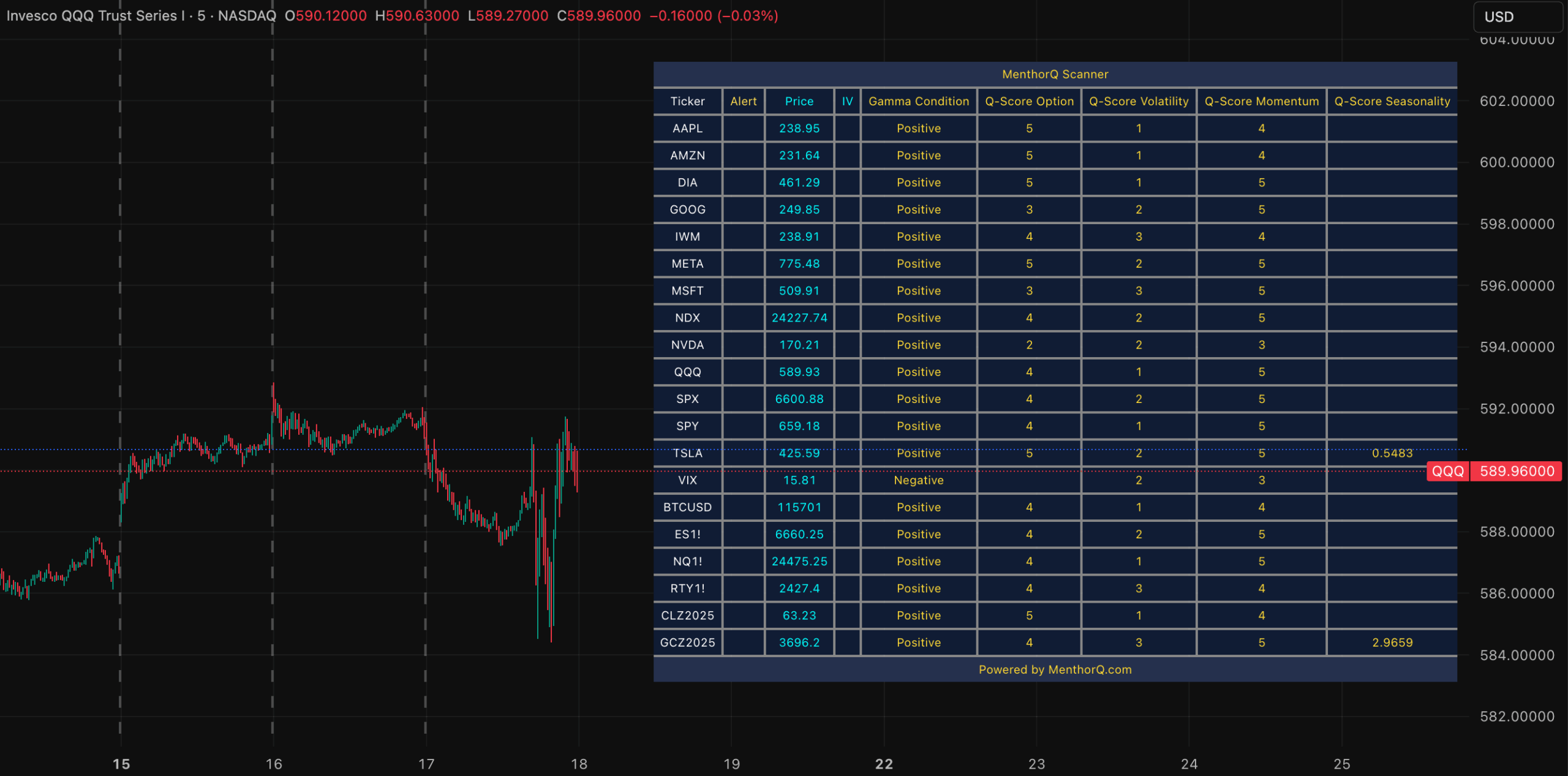The width and height of the screenshot is (1568, 776).
Task: Click QQQ's Positive gamma condition cell
Action: click(918, 371)
